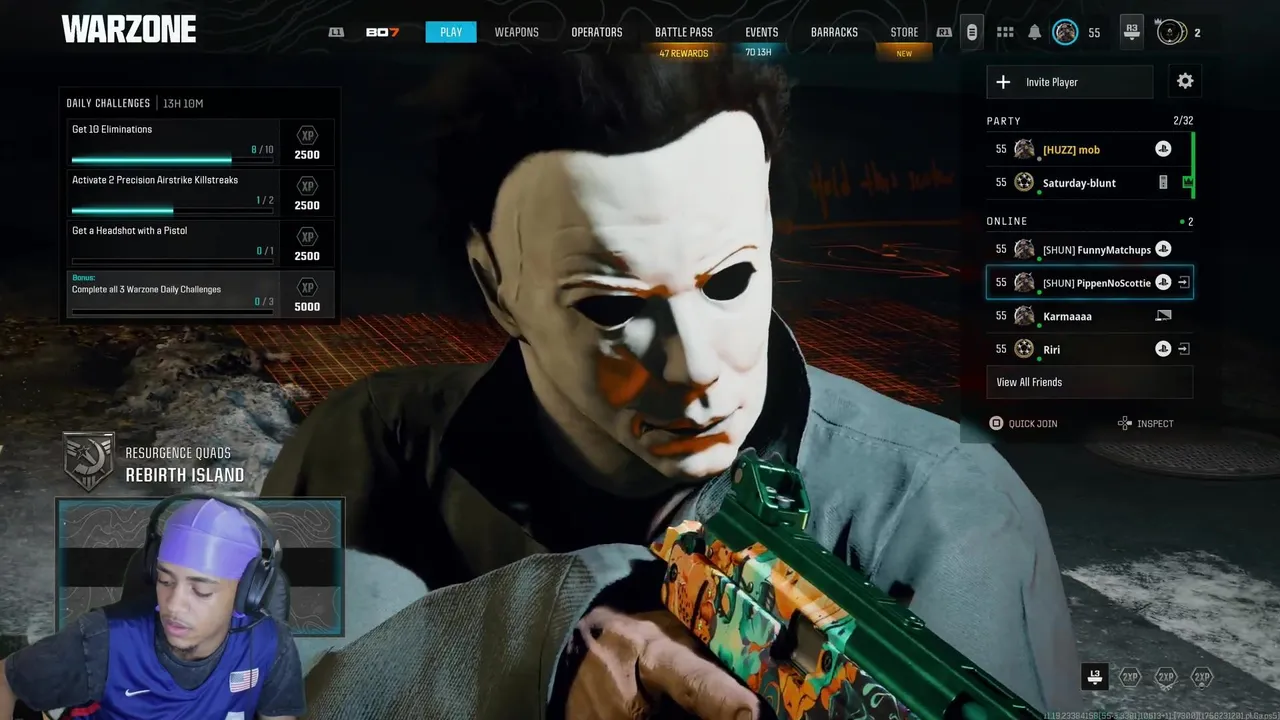Screen dimensions: 1280x720
Task: Click the 2XP battle pass token icon
Action: [1202, 677]
